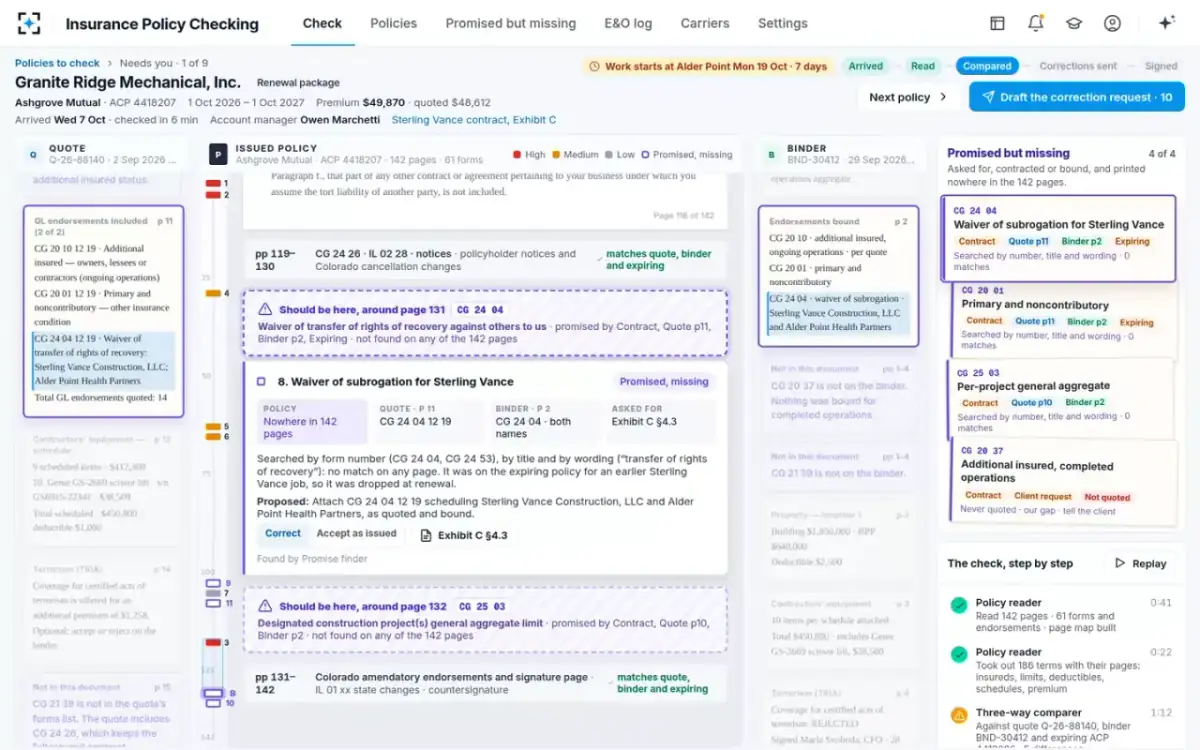Tick the checkbox for finding 8 Waiver of subrogation

click(x=262, y=381)
